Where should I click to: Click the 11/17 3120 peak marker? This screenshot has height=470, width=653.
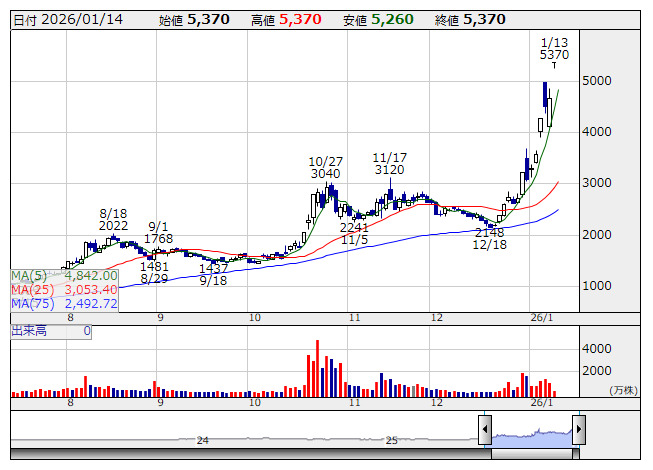(x=388, y=164)
